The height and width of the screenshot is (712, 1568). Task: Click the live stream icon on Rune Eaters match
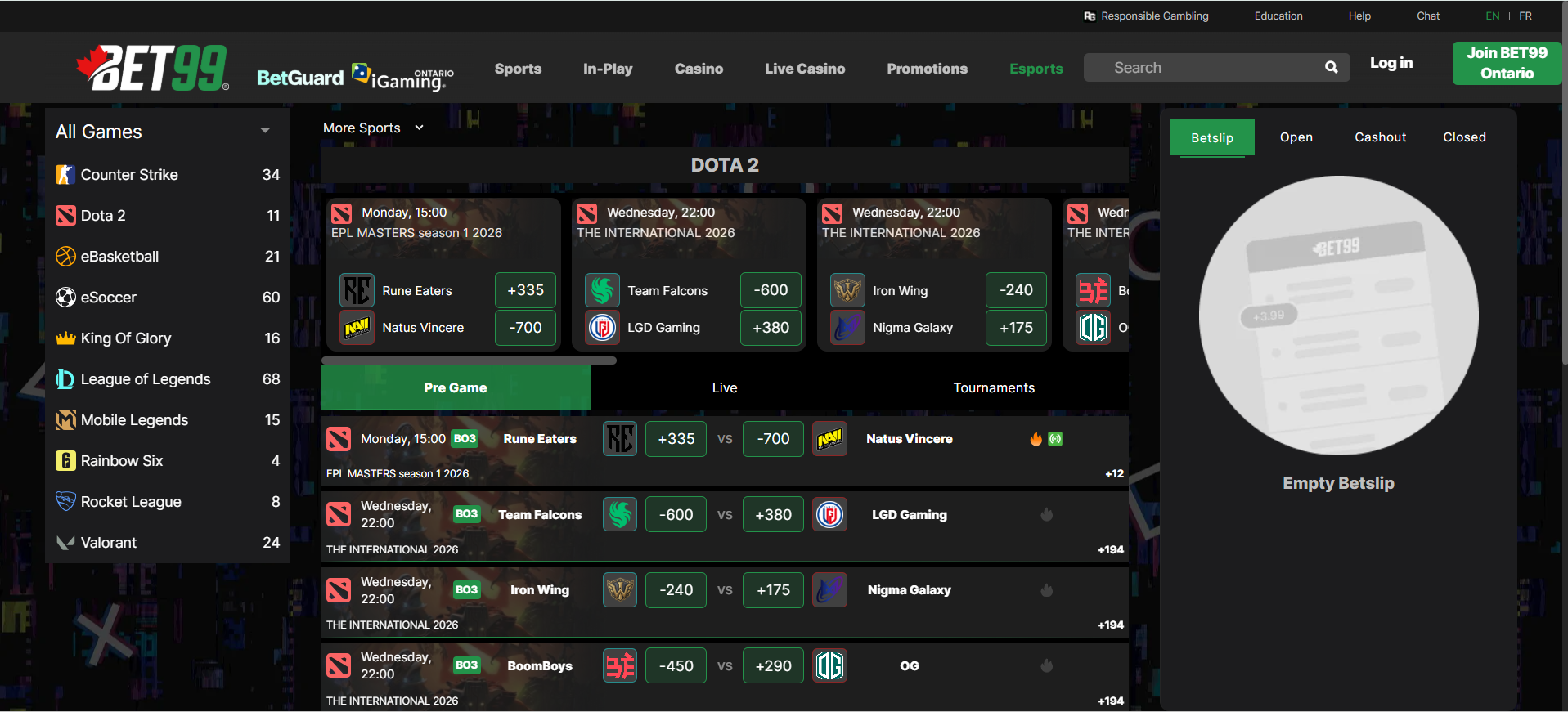[1055, 439]
